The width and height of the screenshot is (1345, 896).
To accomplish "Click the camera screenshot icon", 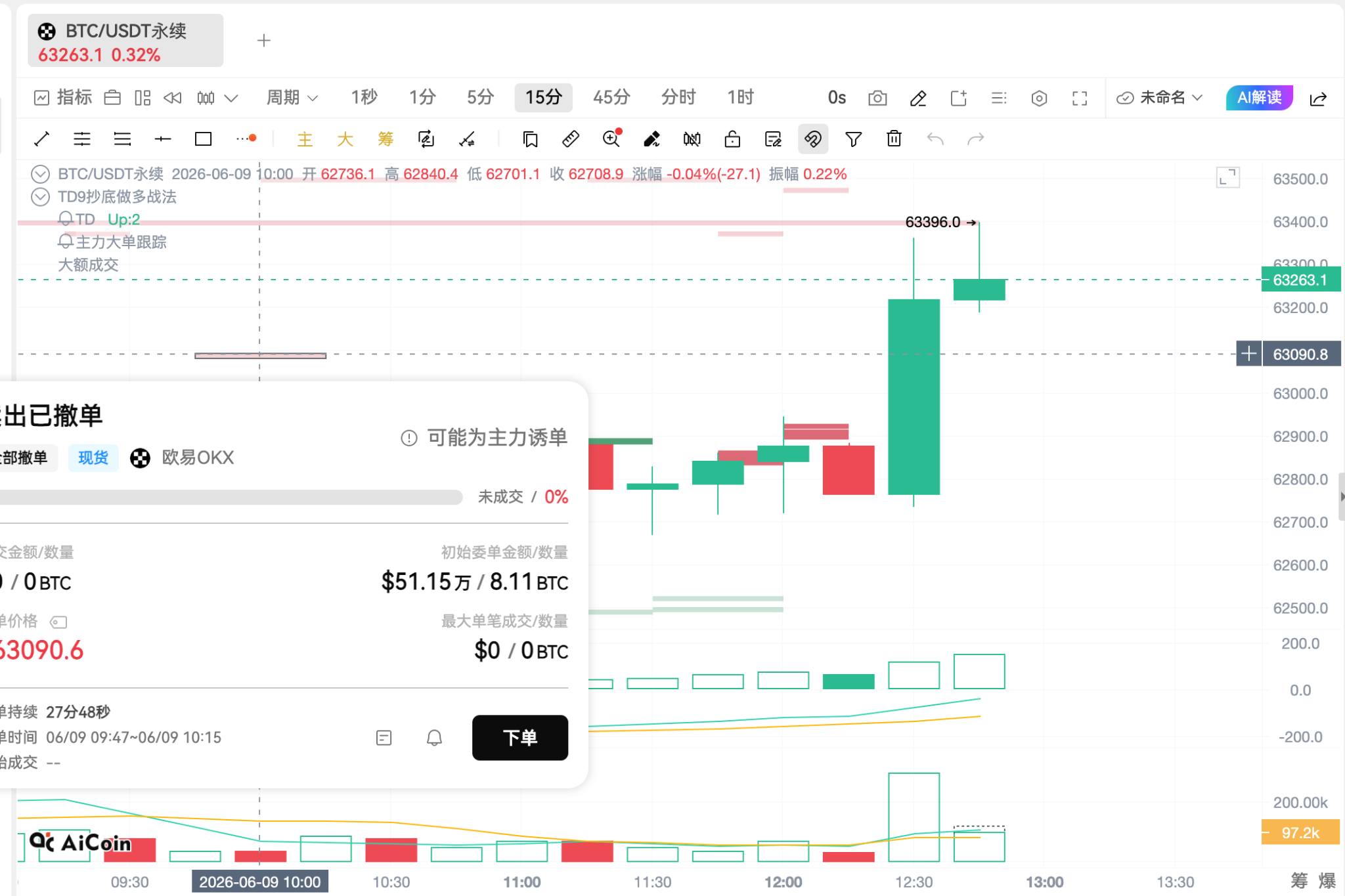I will tap(877, 98).
